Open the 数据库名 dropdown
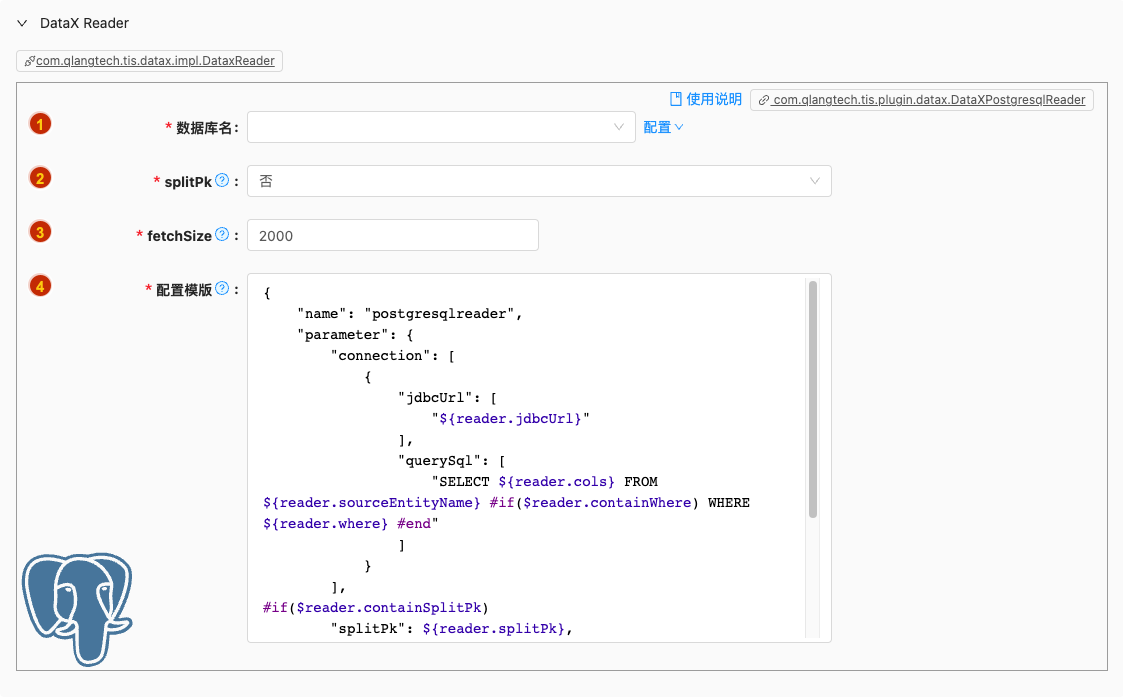Screen dimensions: 1123x697 point(440,127)
